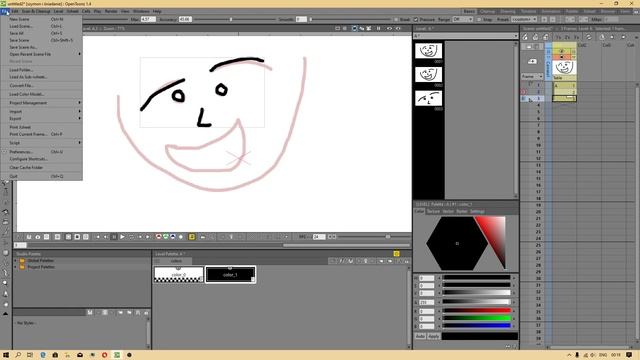640x360 pixels.
Task: Open the Range dropdown
Action: click(x=462, y=20)
